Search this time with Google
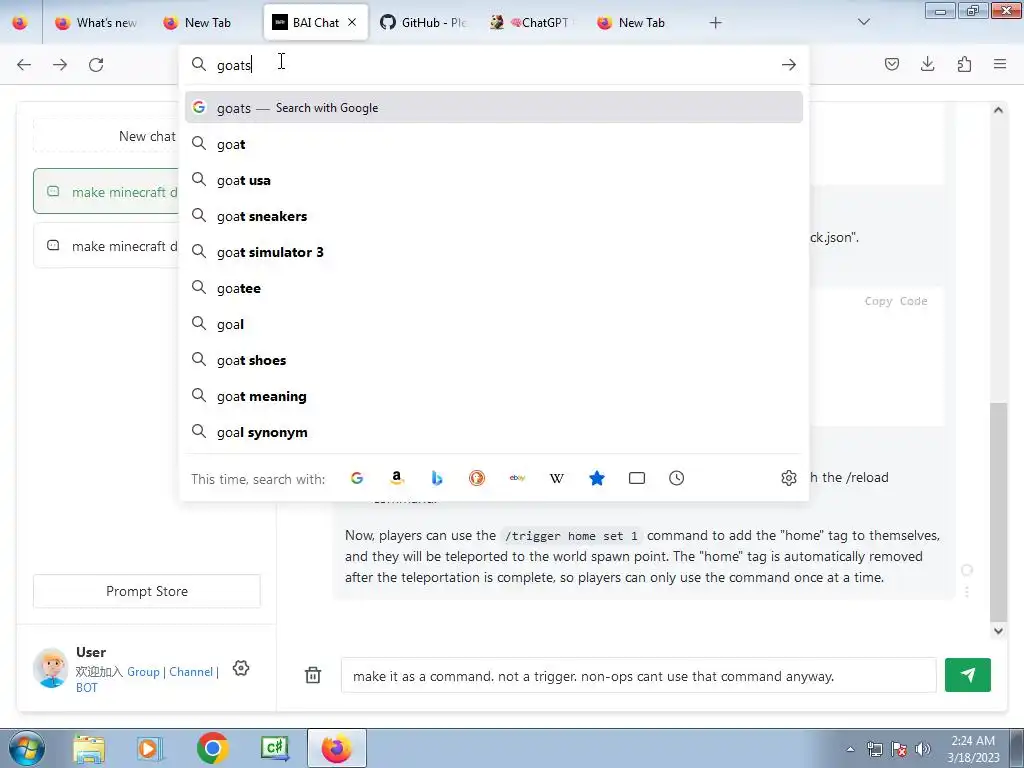 [x=357, y=478]
